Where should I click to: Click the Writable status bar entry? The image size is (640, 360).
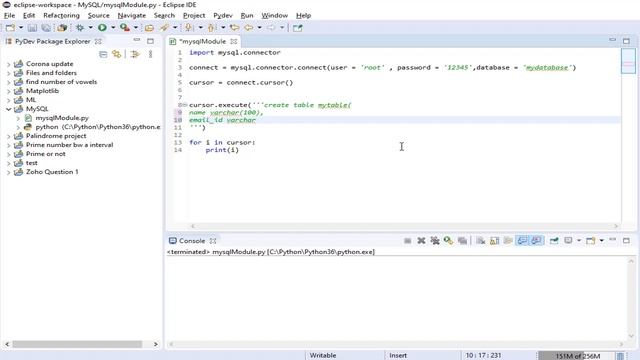(x=323, y=356)
